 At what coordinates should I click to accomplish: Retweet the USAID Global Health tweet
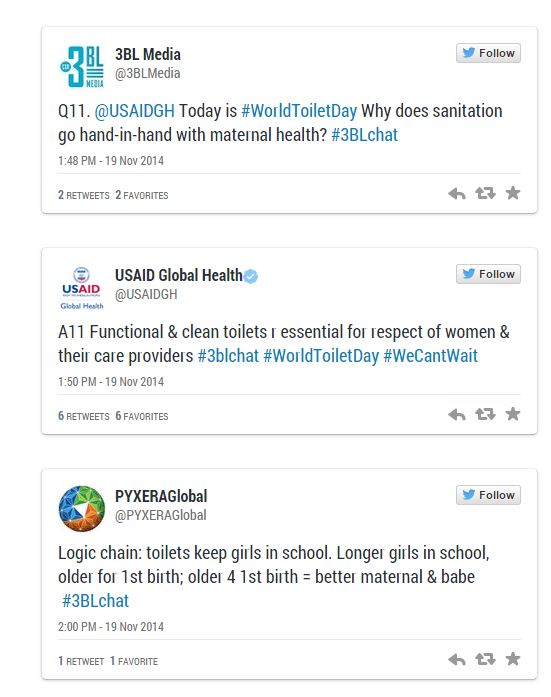[x=485, y=414]
